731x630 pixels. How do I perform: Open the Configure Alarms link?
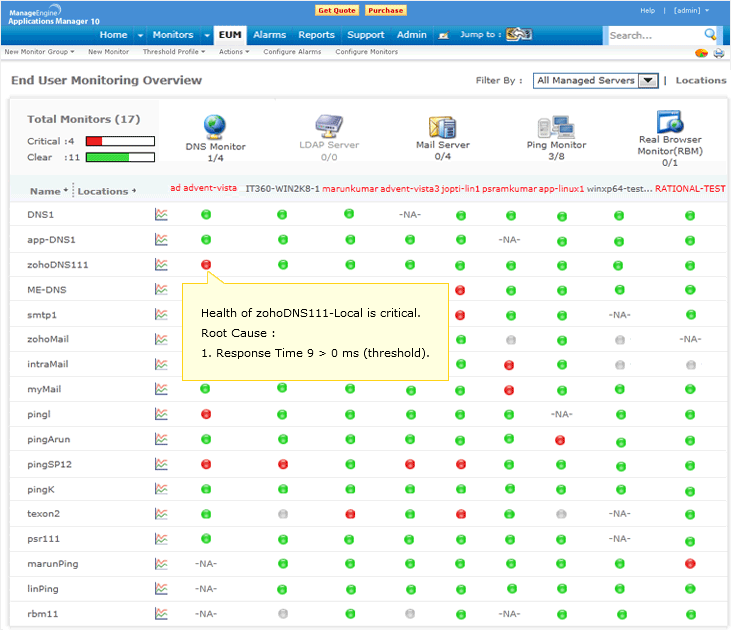tap(292, 52)
